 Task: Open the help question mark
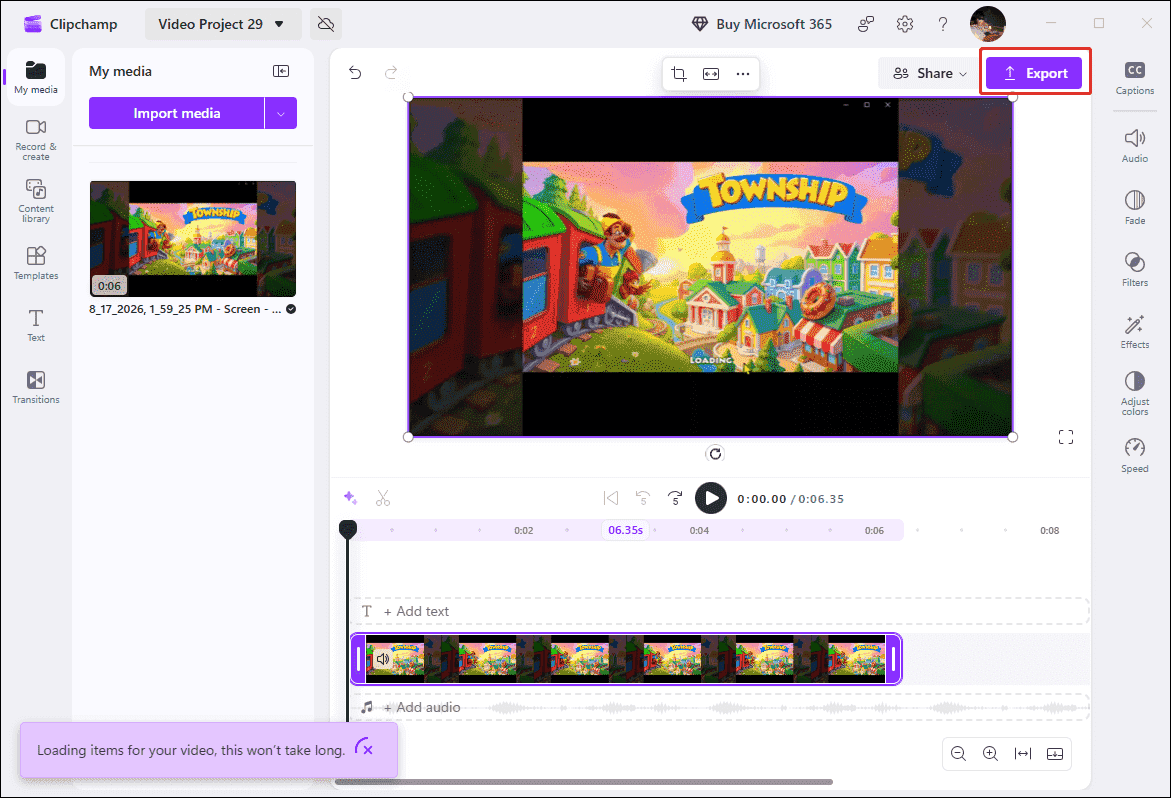943,24
